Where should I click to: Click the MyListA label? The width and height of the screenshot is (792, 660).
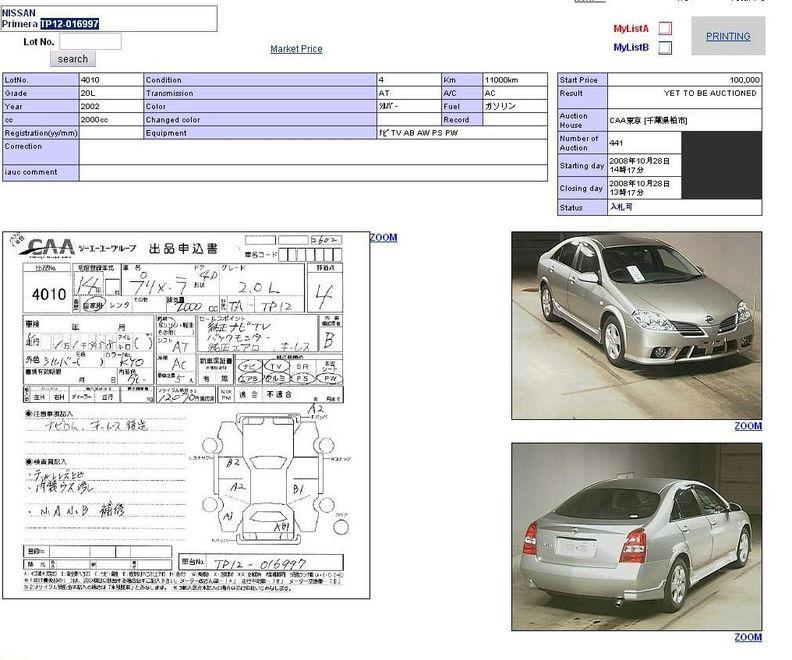coord(631,29)
